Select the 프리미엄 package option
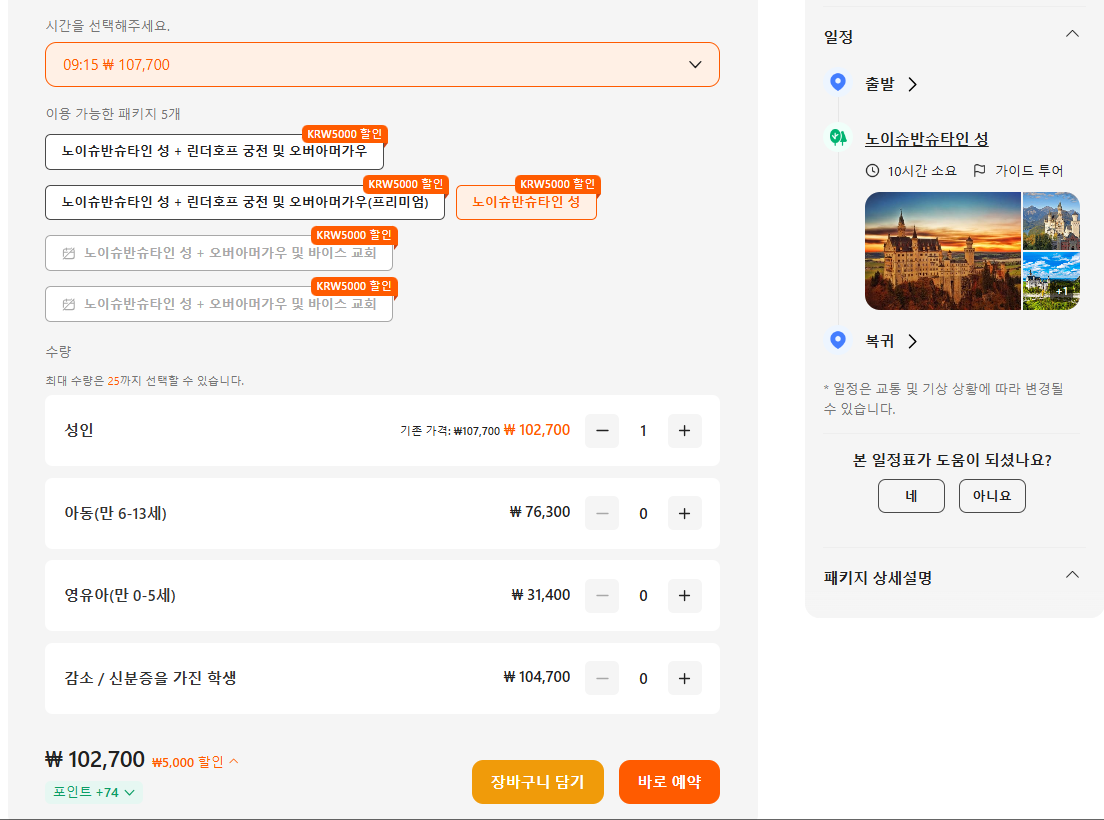 (x=245, y=203)
